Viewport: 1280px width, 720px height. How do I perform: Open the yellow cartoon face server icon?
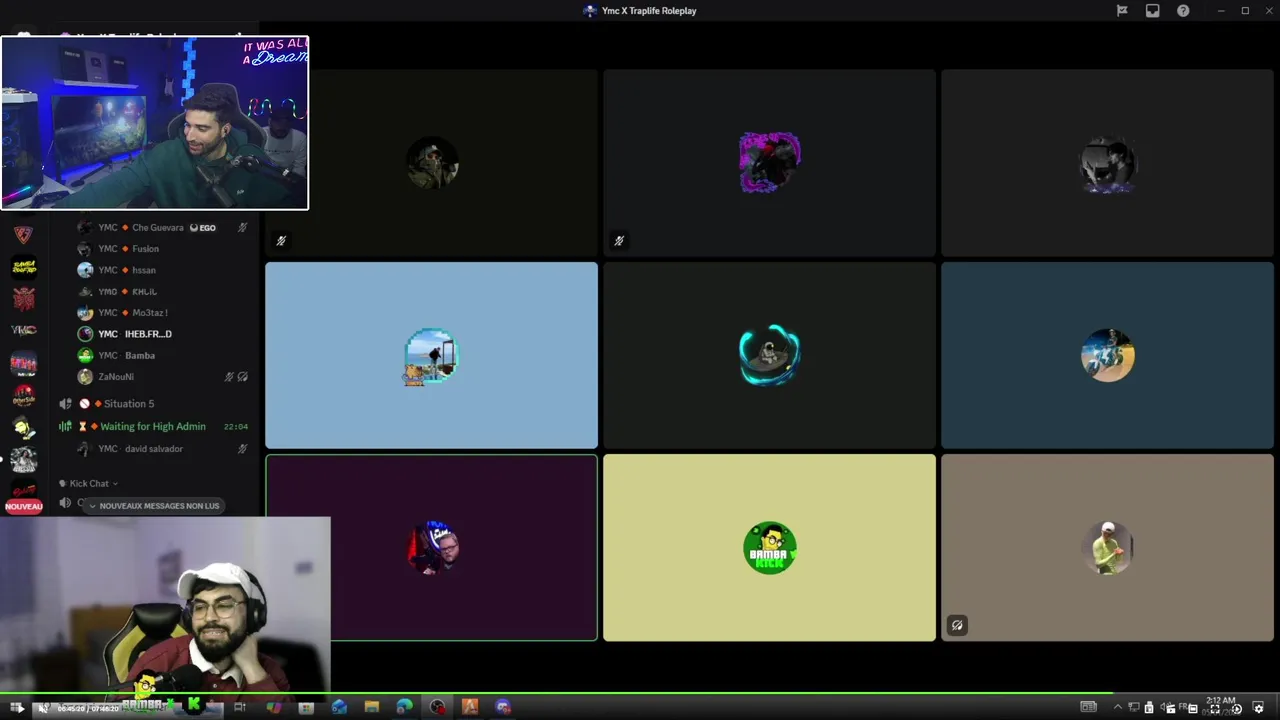(24, 427)
